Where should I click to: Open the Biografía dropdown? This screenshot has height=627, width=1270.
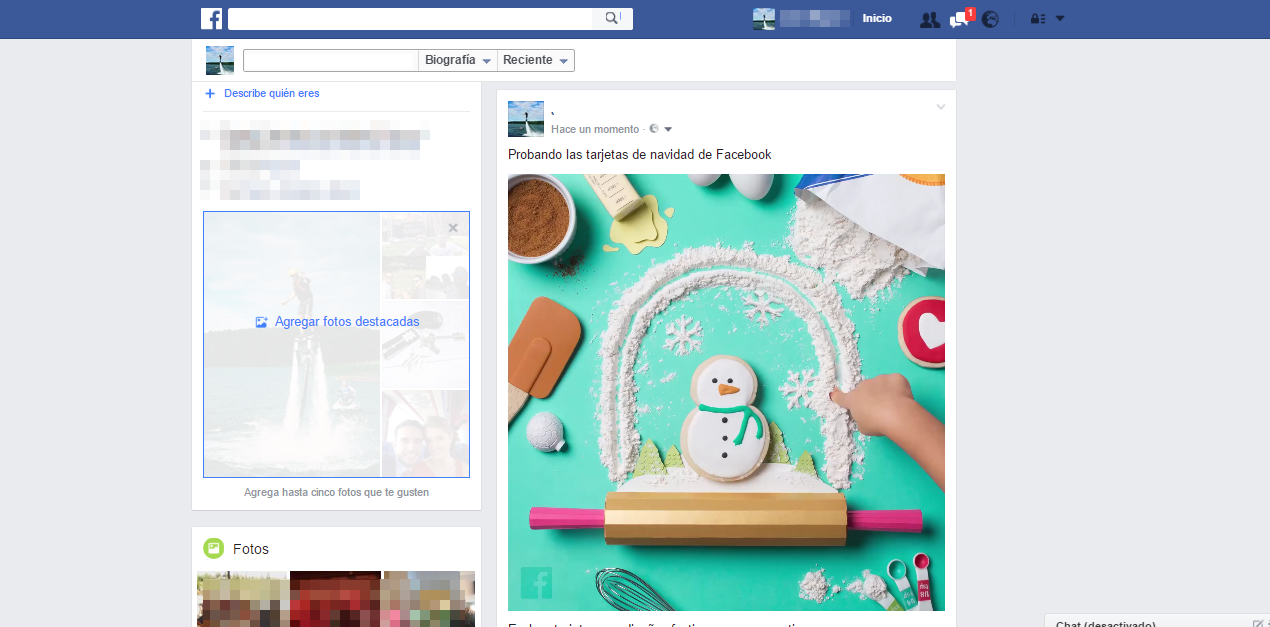[x=458, y=60]
